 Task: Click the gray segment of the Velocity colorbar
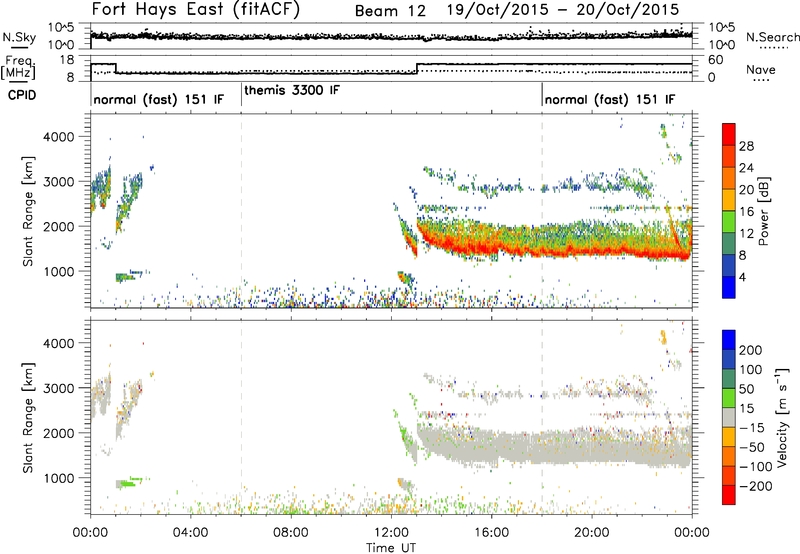[729, 417]
